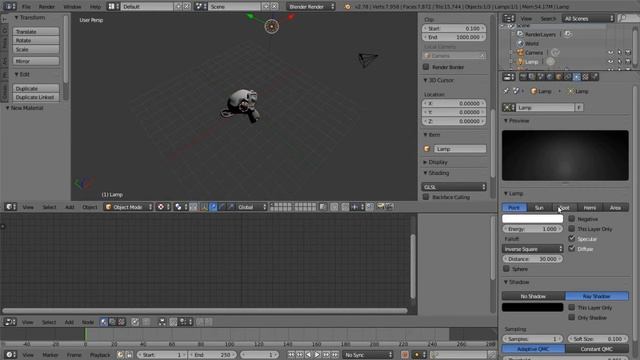Uncheck the Diffuse checkbox
640x360 pixels.
[571, 248]
